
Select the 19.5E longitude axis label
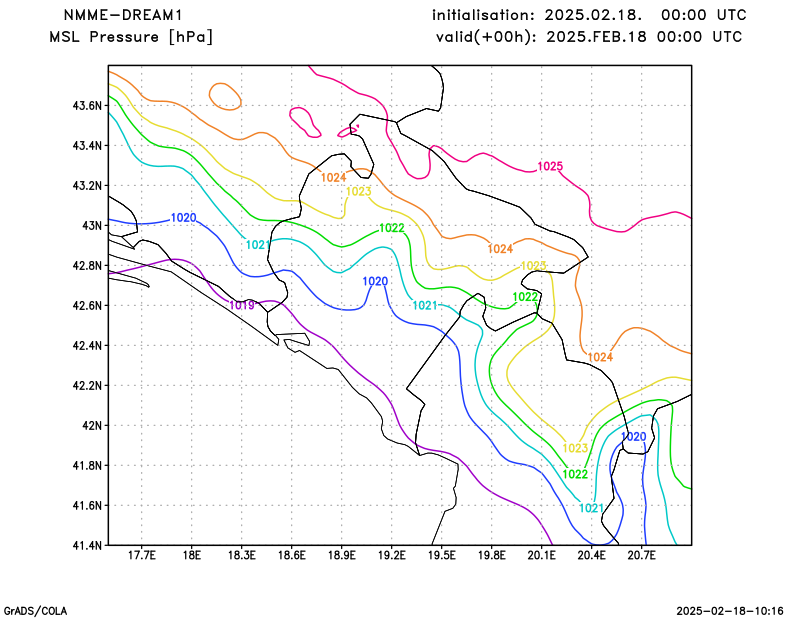point(442,555)
